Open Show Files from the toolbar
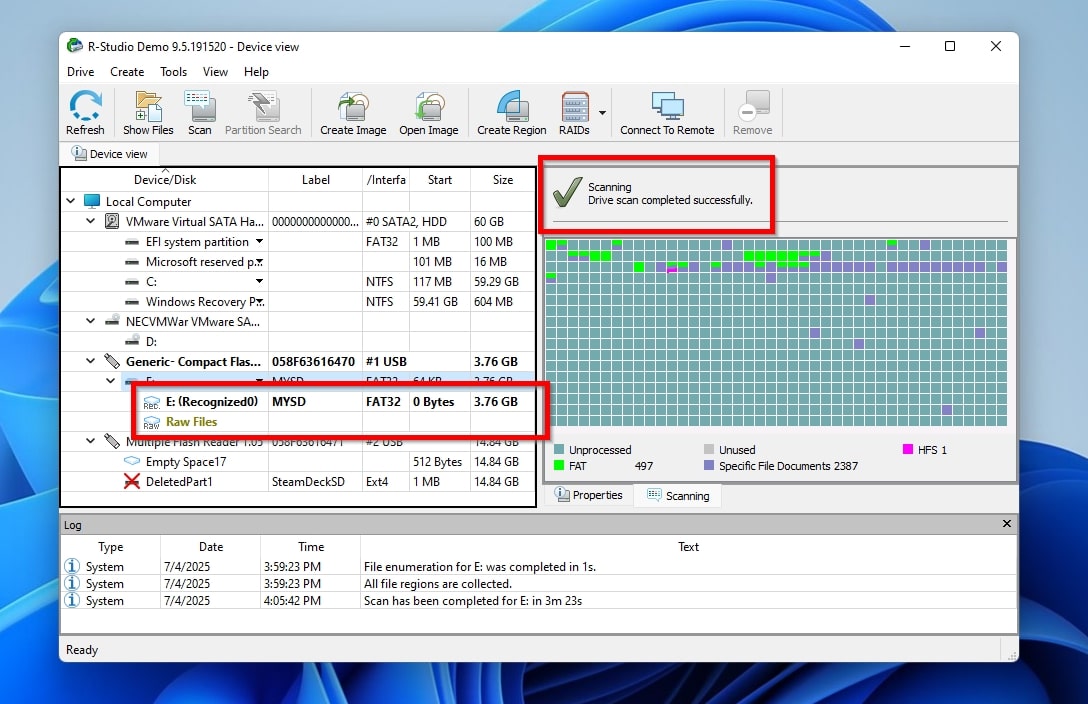This screenshot has height=704, width=1088. (148, 106)
